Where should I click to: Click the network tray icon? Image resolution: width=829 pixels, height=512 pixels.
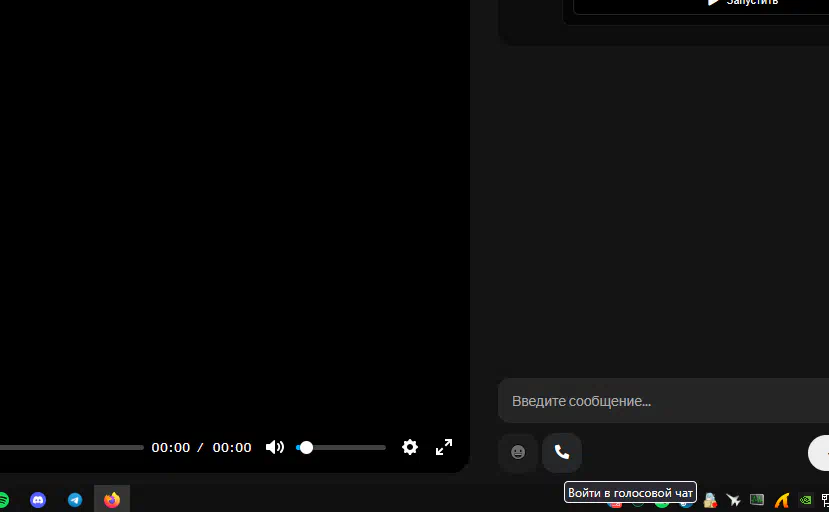825,500
